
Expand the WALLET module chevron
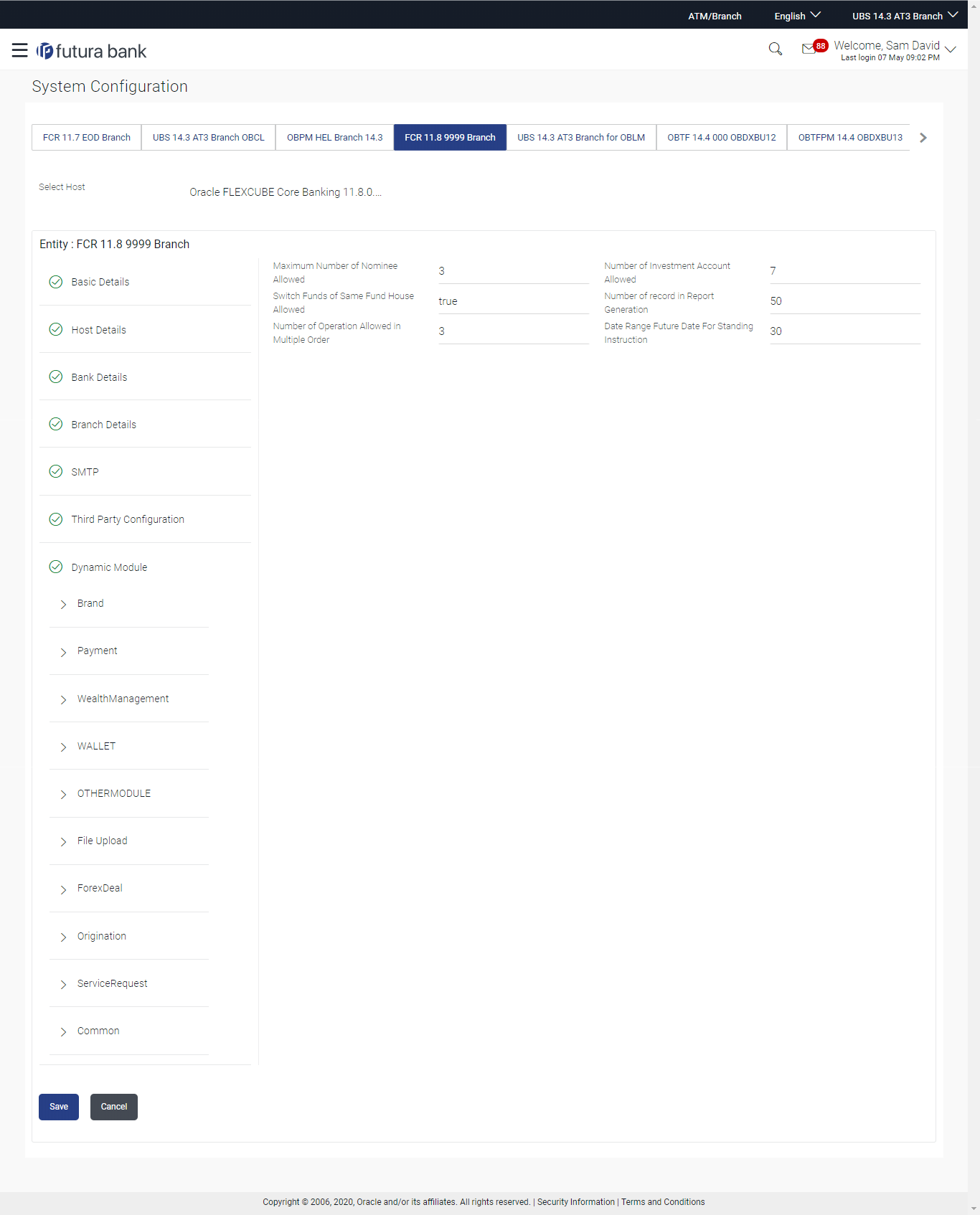[63, 747]
